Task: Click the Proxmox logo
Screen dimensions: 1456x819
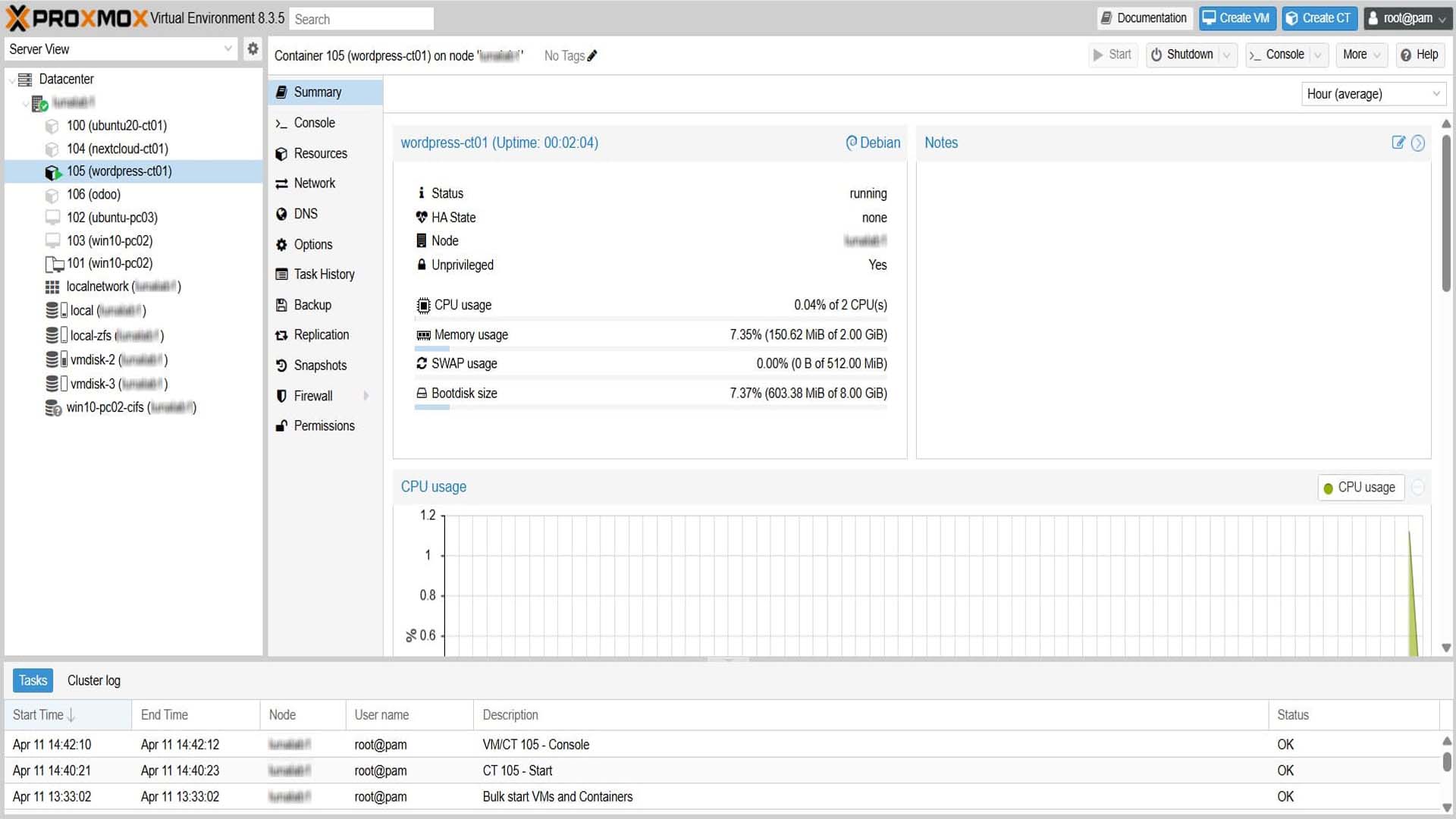Action: [x=77, y=17]
